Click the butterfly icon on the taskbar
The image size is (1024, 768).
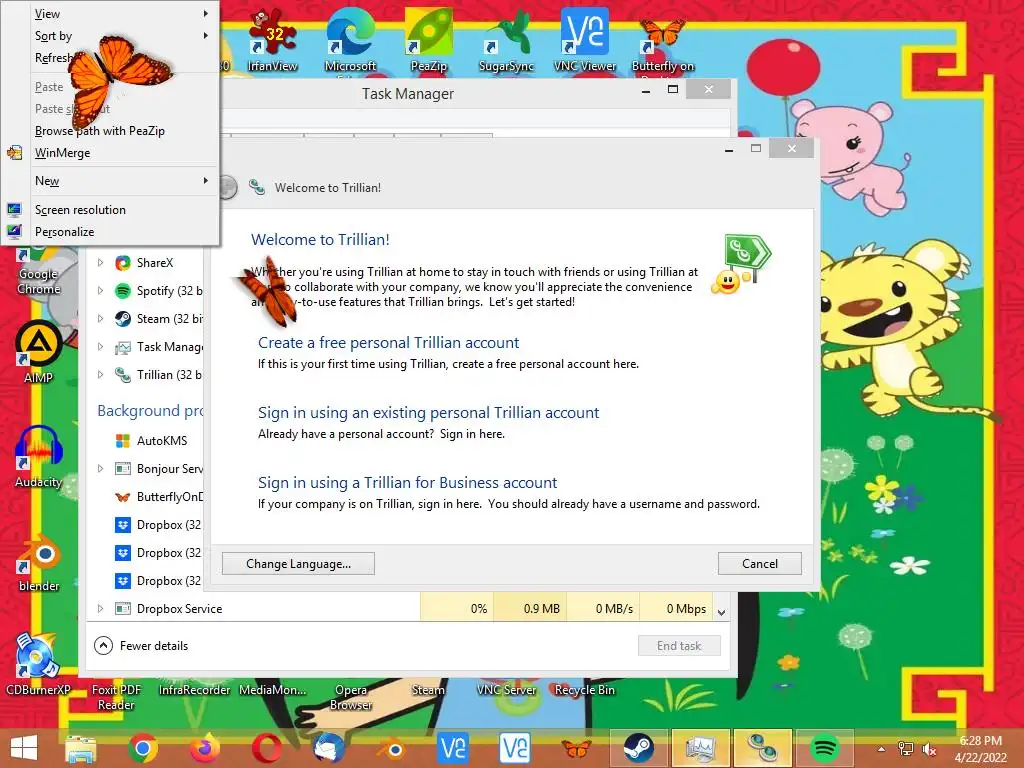pyautogui.click(x=577, y=748)
